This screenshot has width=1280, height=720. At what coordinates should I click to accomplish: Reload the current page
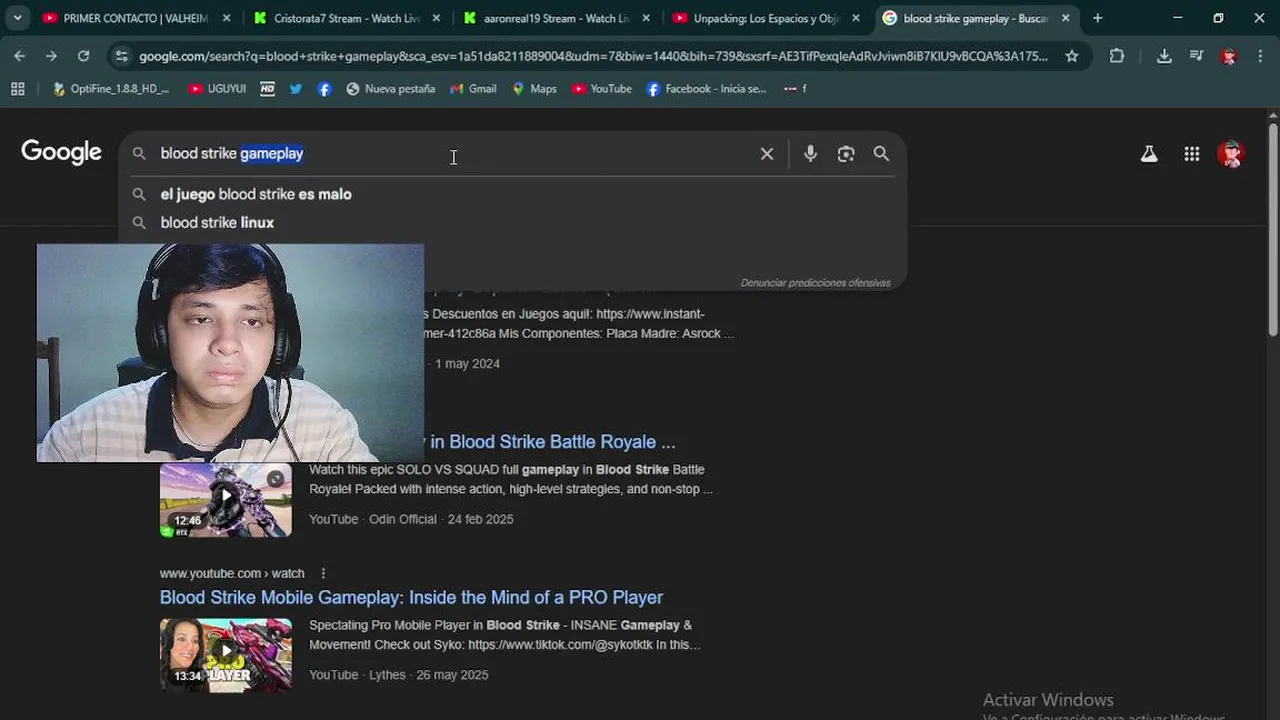(83, 56)
